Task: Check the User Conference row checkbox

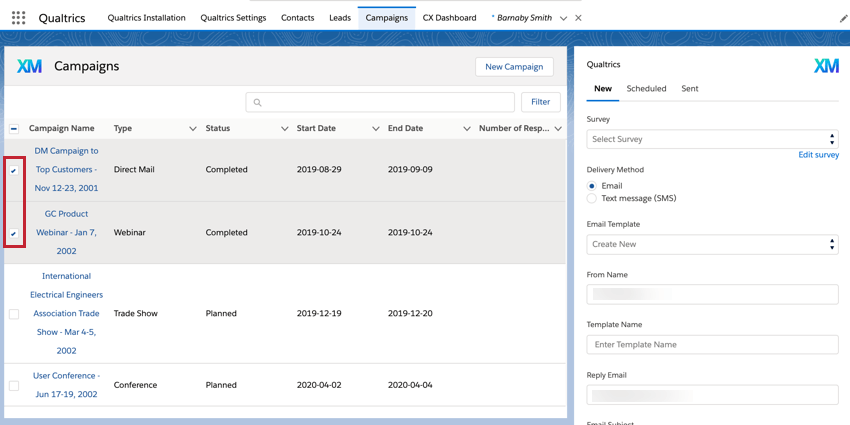Action: 14,385
